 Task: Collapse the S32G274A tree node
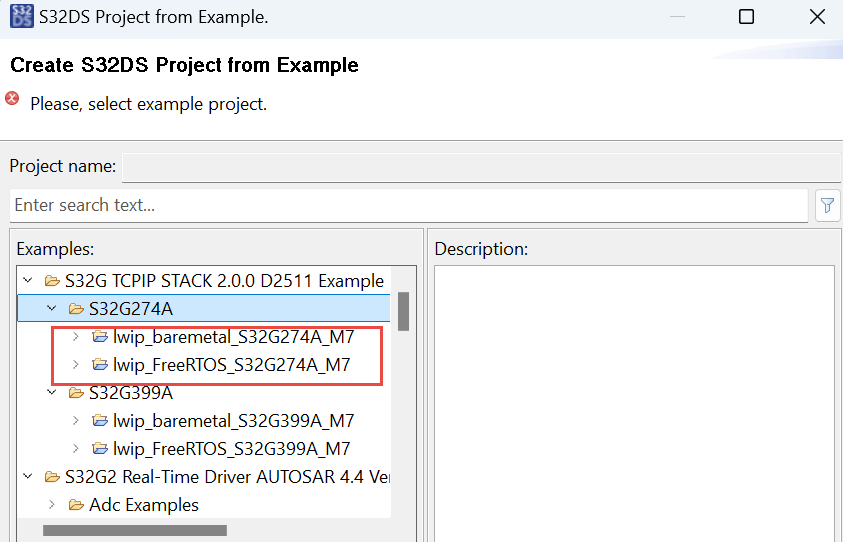pos(52,309)
